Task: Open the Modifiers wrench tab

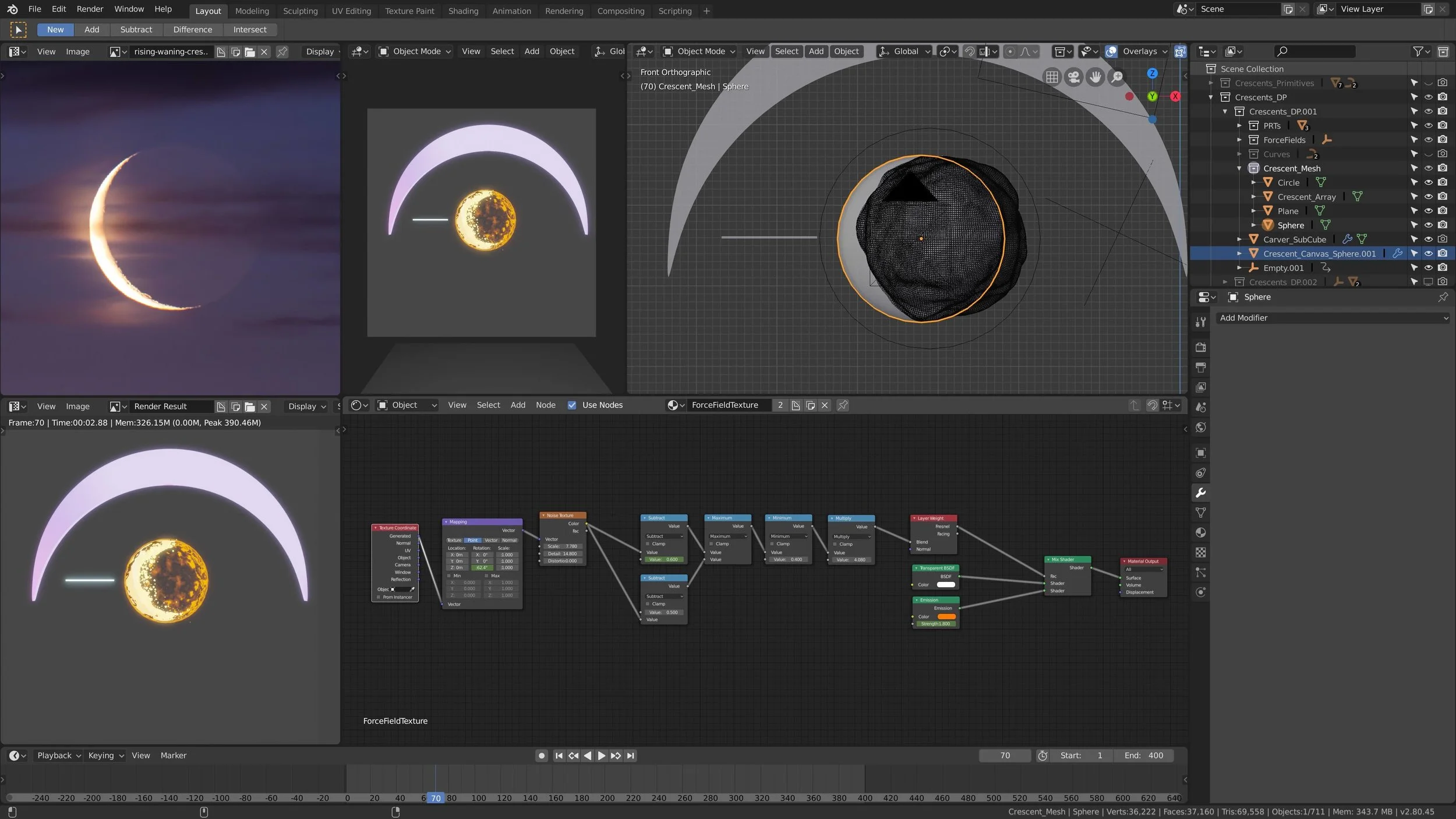Action: [1200, 493]
